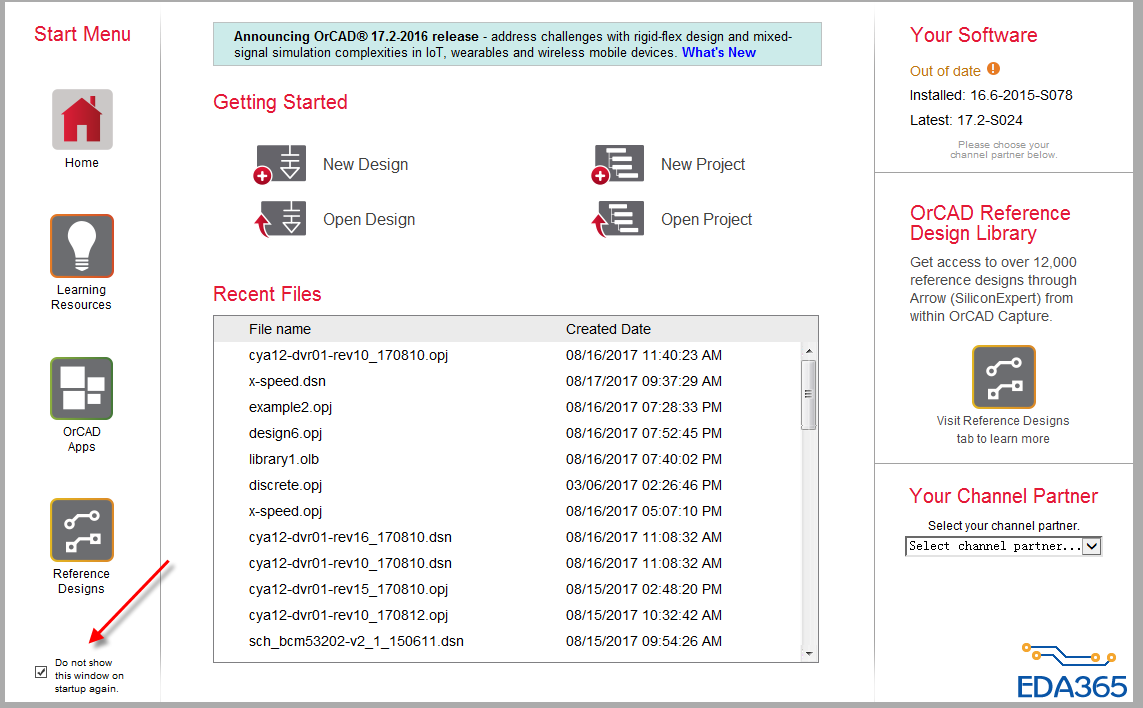Click the New Design label
The image size is (1143, 708).
point(365,165)
